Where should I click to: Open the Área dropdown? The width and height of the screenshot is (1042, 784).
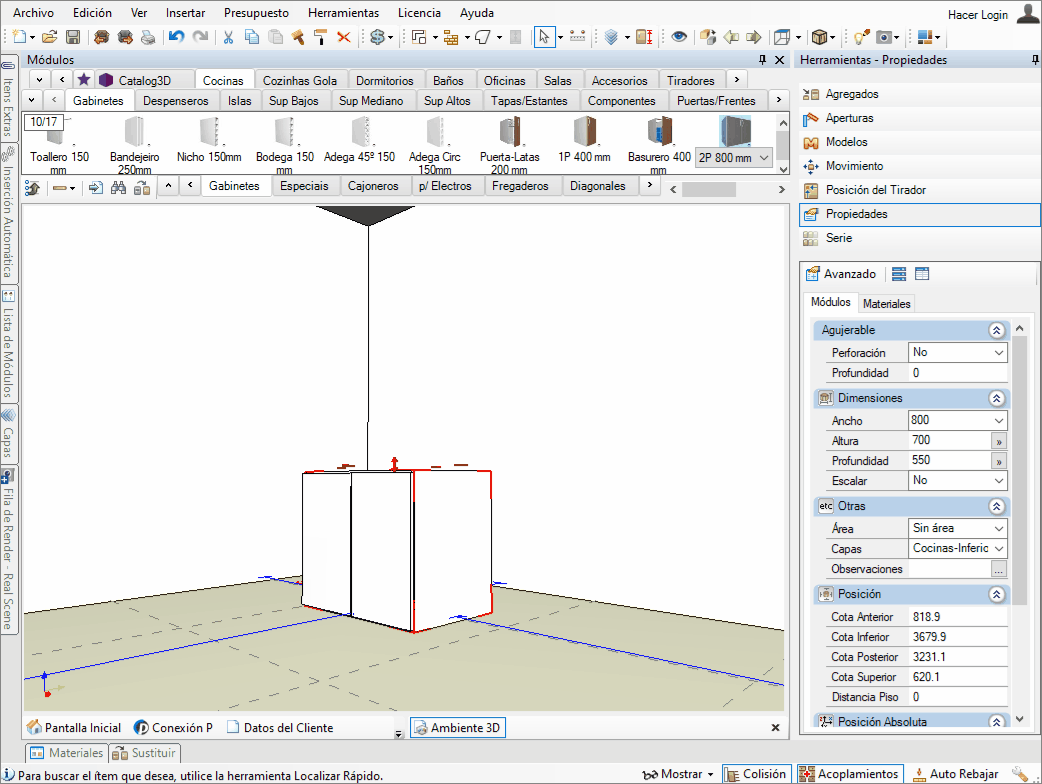tap(999, 528)
